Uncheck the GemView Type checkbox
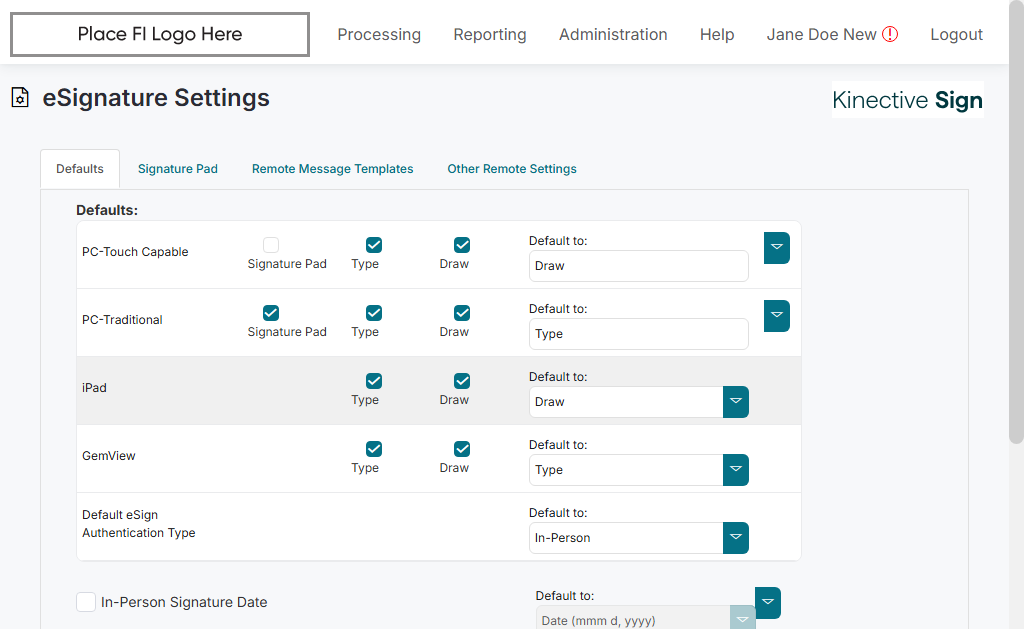The height and width of the screenshot is (629, 1024). pos(374,449)
